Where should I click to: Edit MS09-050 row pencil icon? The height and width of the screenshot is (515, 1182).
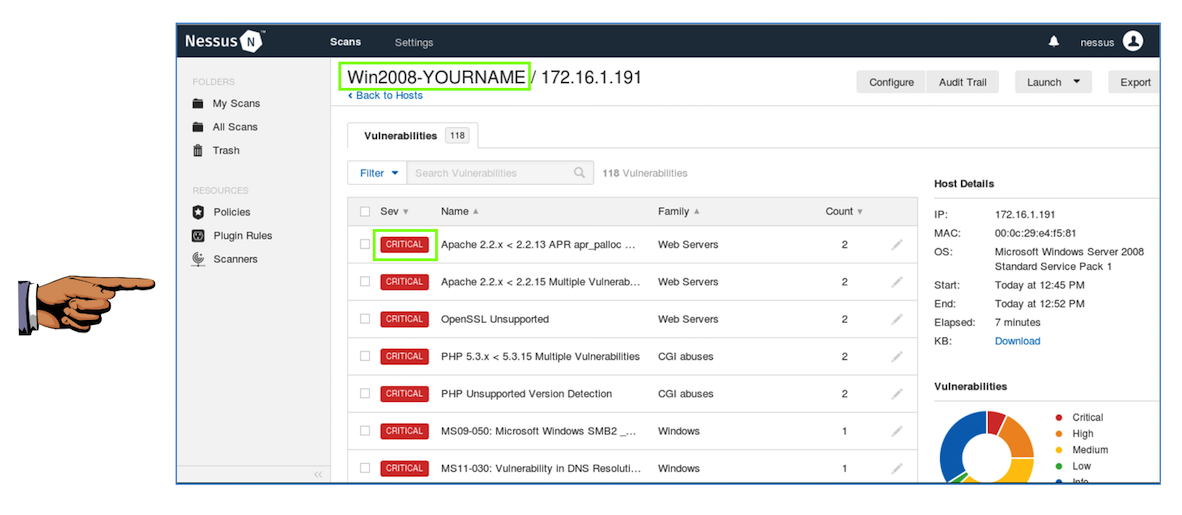click(x=896, y=431)
